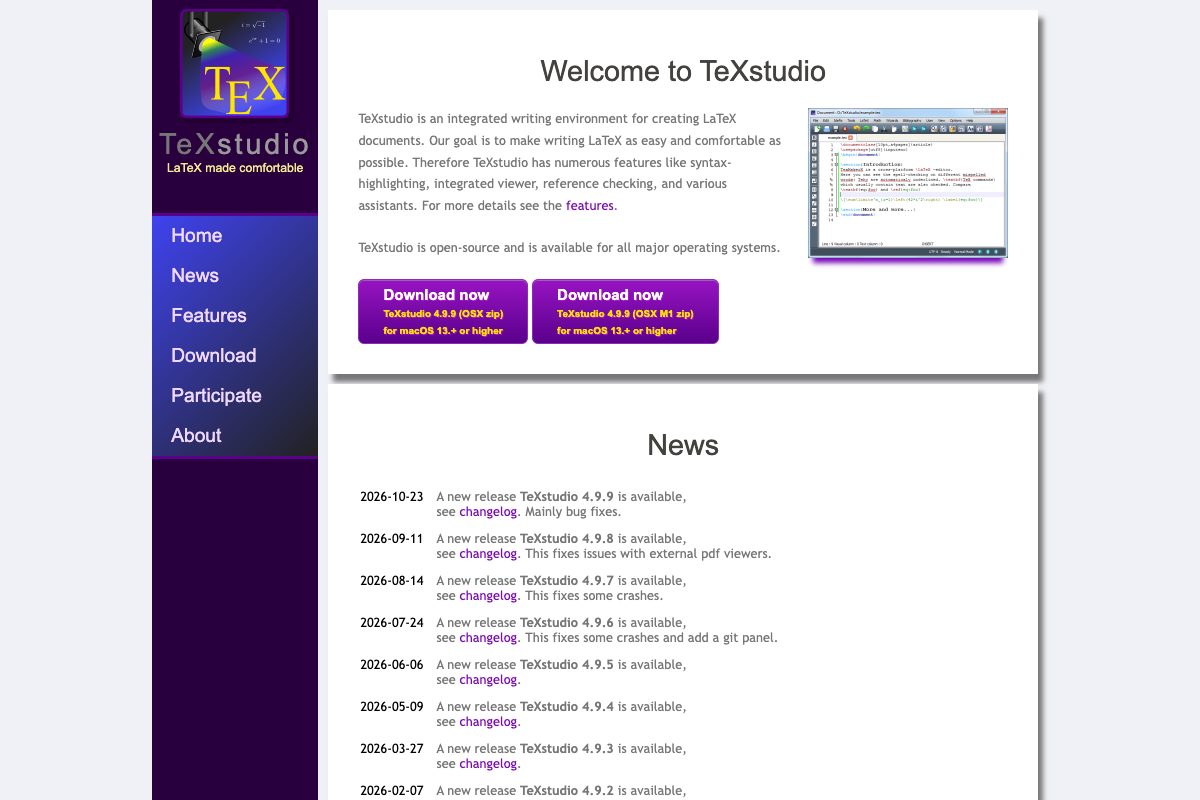
Task: Click Download now TeXstudio 4.9.9 (OSX M1 zip)
Action: pos(625,312)
